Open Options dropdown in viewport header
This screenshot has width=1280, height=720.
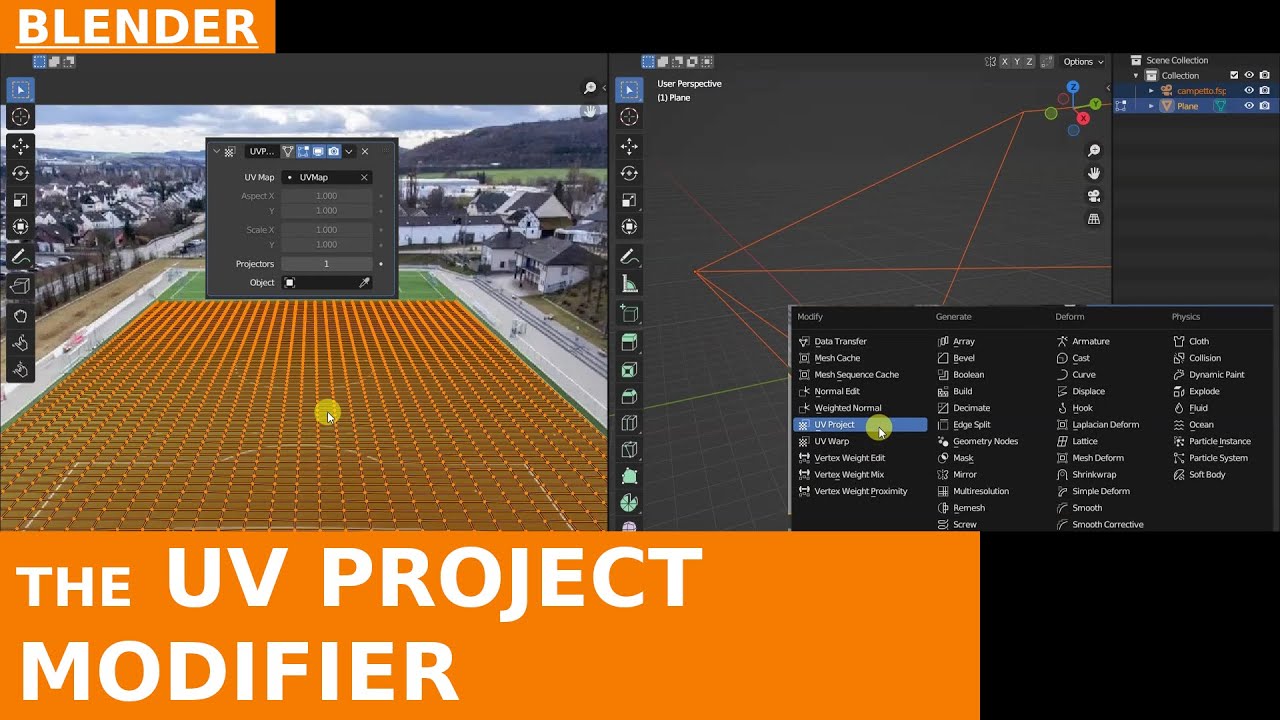click(x=1083, y=62)
